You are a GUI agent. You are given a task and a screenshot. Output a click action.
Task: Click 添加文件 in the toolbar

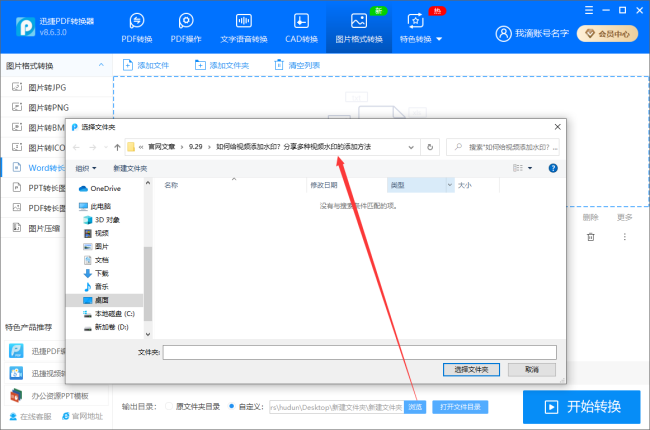(x=146, y=65)
